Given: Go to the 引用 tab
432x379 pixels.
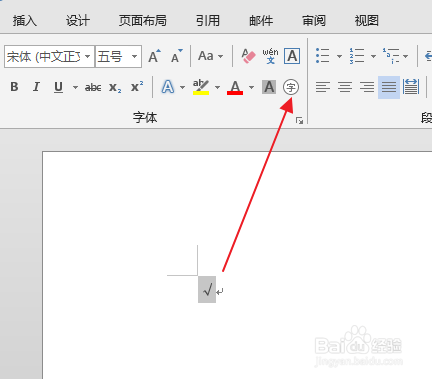Looking at the screenshot, I should (x=208, y=21).
